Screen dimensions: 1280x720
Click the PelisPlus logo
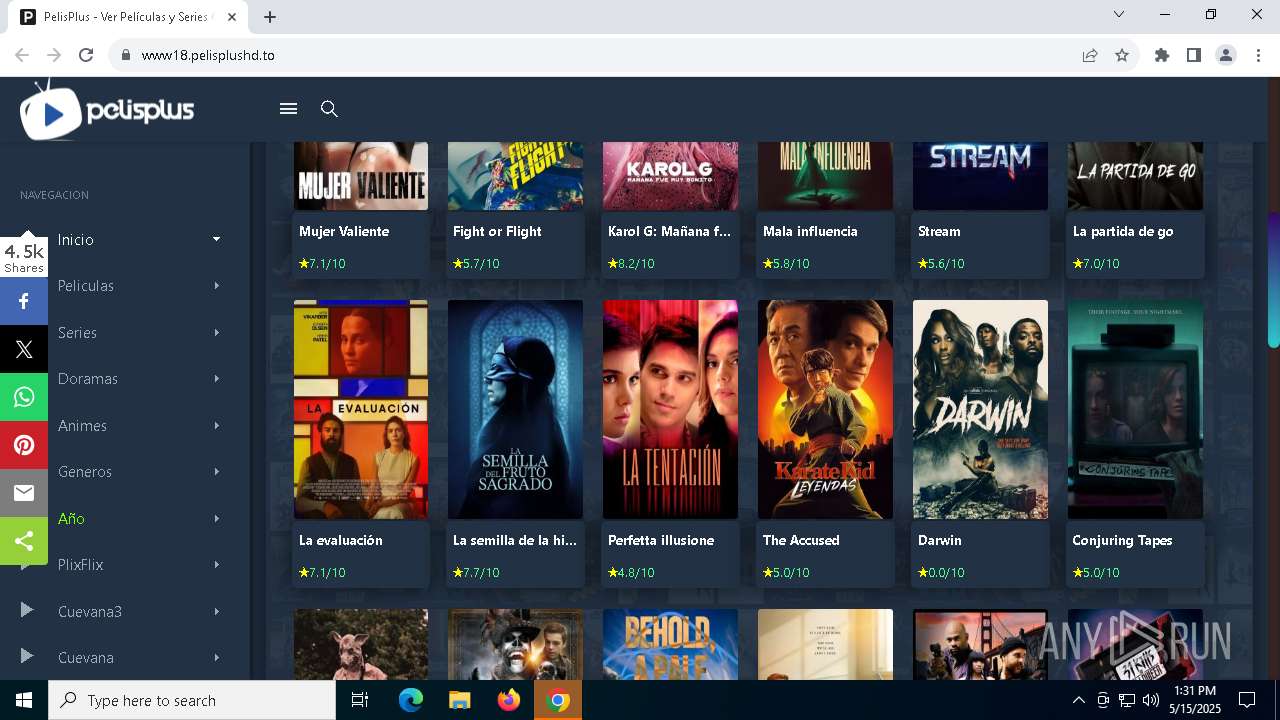tap(107, 111)
